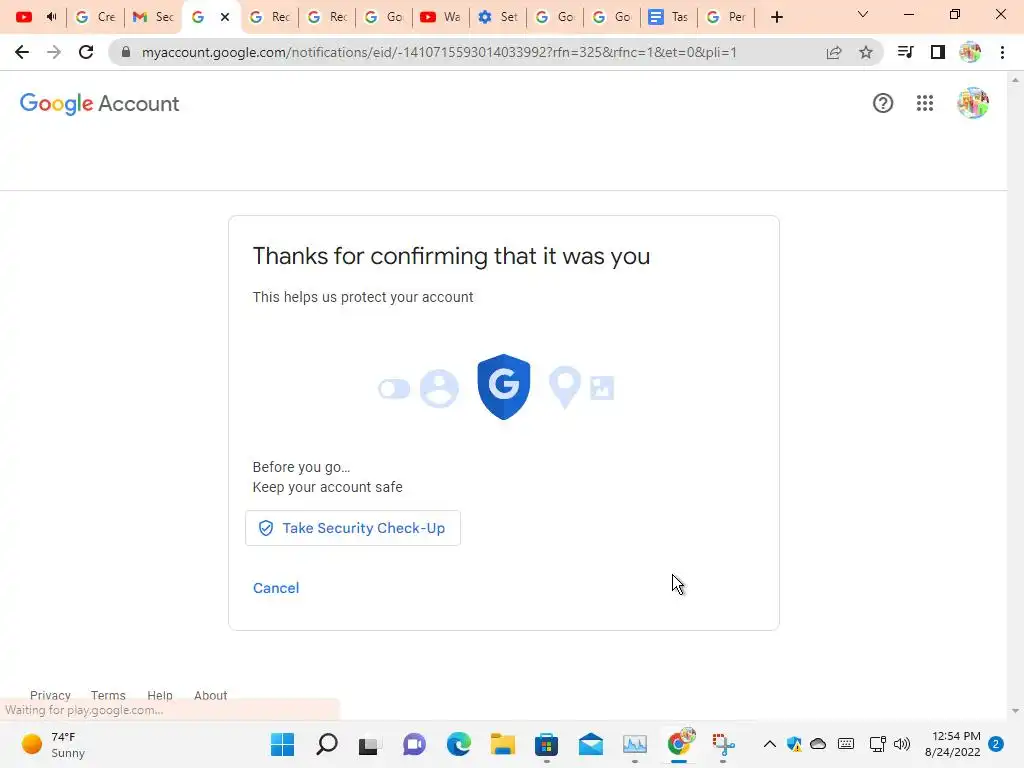Click the Take Security Check-Up button
1024x768 pixels.
(x=353, y=528)
